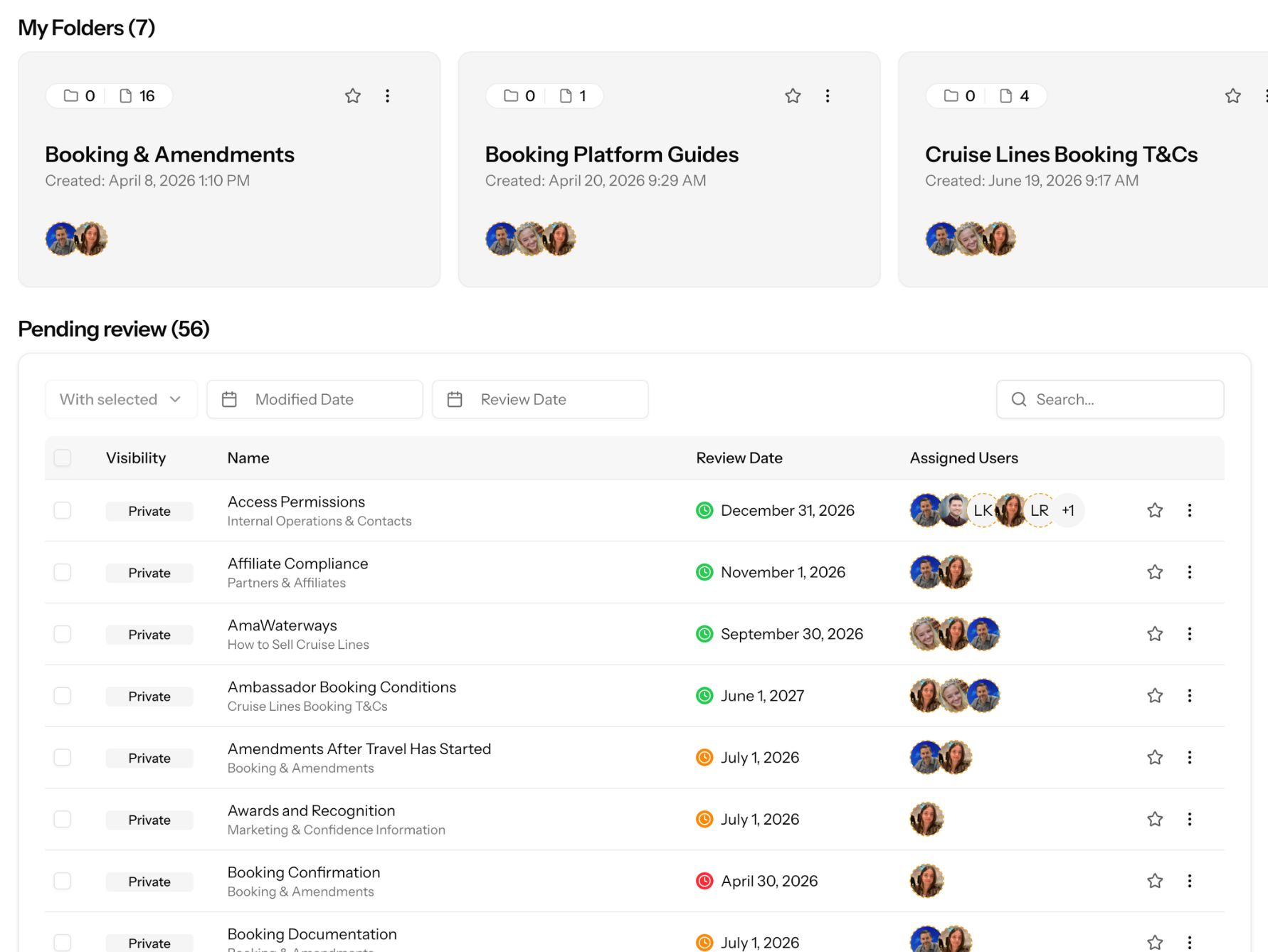Favorite the Booking Confirmation row
This screenshot has height=952, width=1268.
pos(1154,881)
